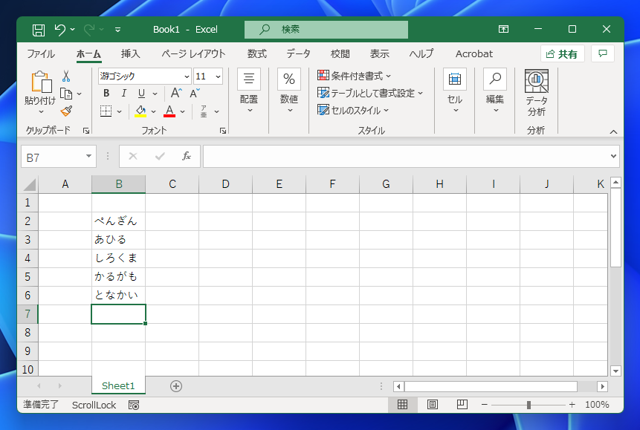The height and width of the screenshot is (430, 640).
Task: Toggle ribbon display options icon
Action: pyautogui.click(x=503, y=29)
